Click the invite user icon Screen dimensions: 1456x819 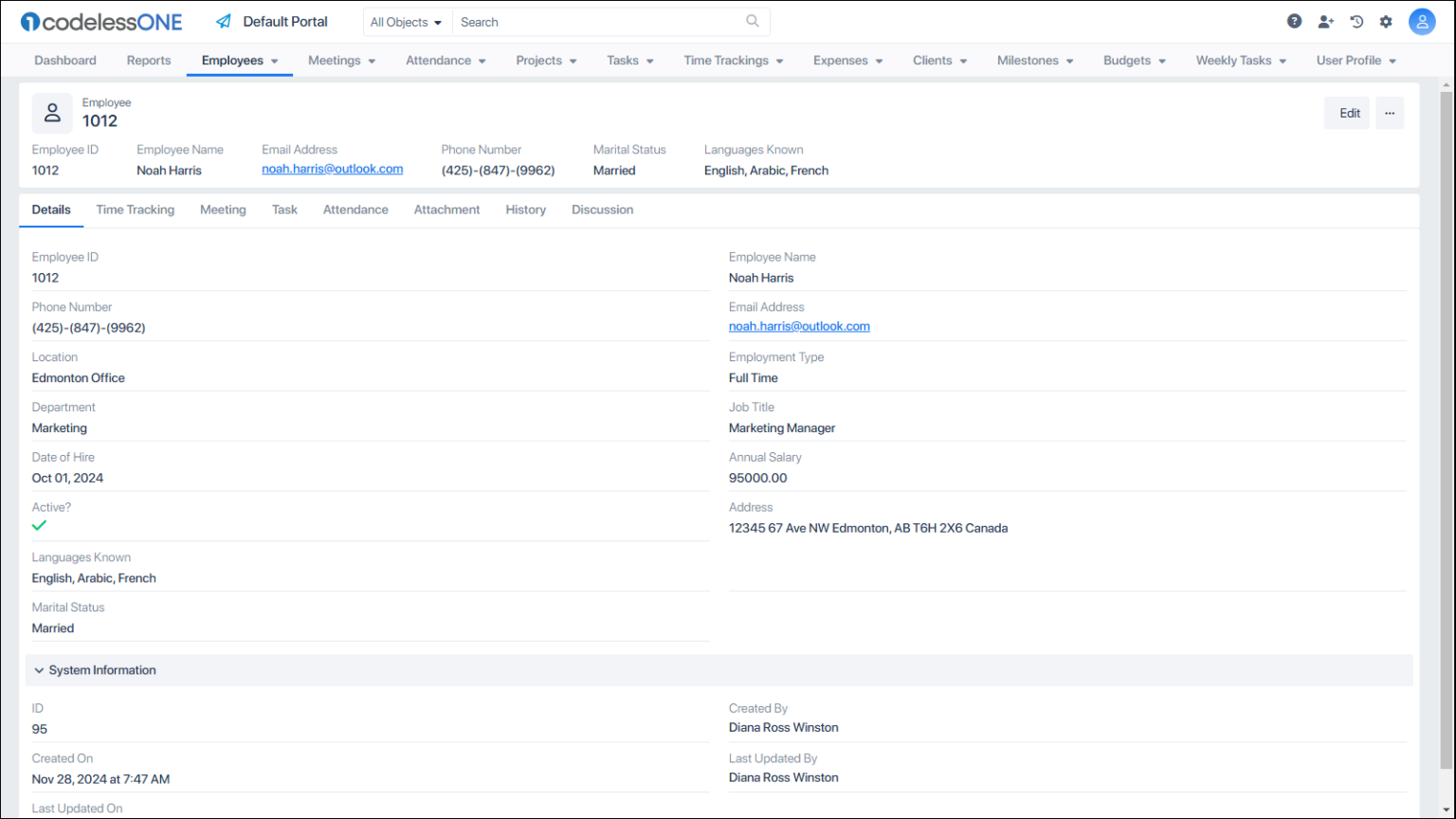pyautogui.click(x=1325, y=20)
